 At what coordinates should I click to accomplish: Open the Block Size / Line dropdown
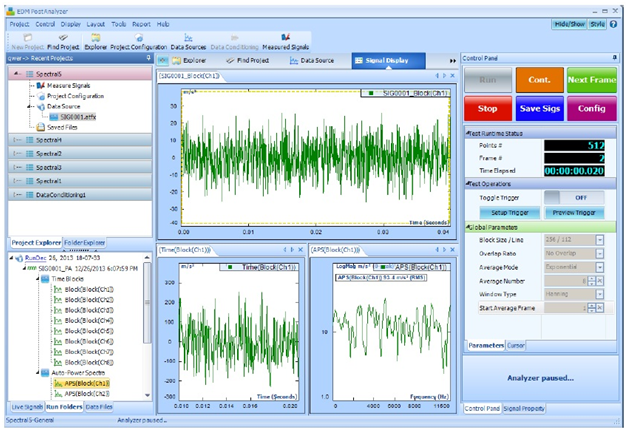coord(600,240)
